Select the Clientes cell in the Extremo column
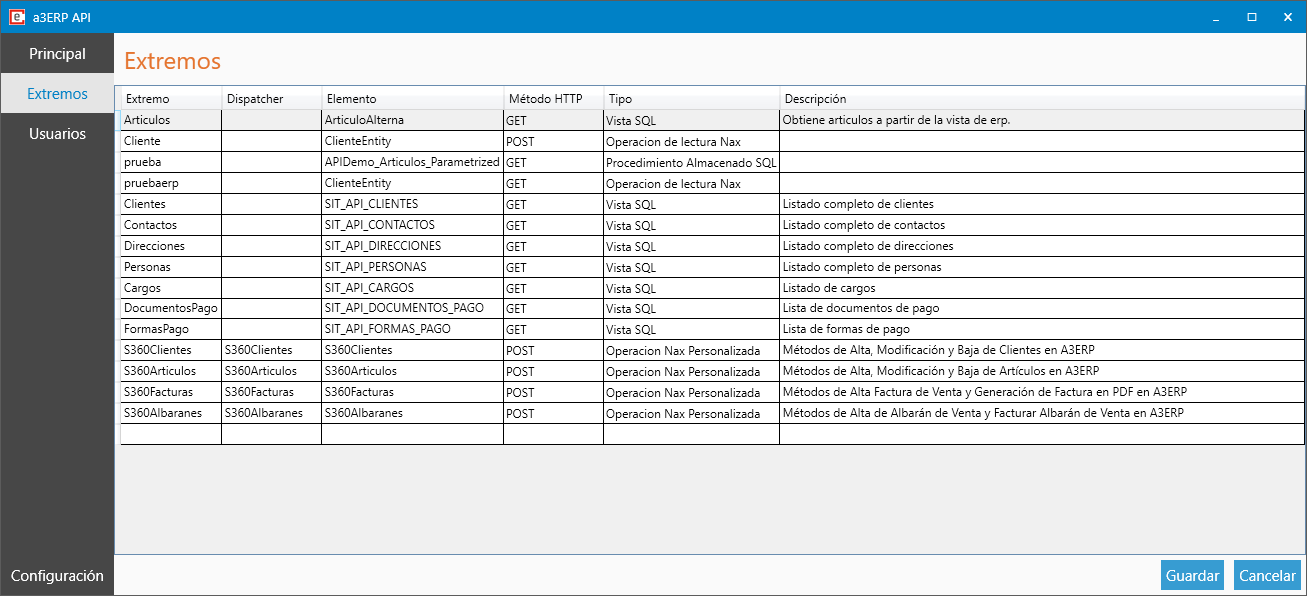1307x596 pixels. tap(171, 204)
